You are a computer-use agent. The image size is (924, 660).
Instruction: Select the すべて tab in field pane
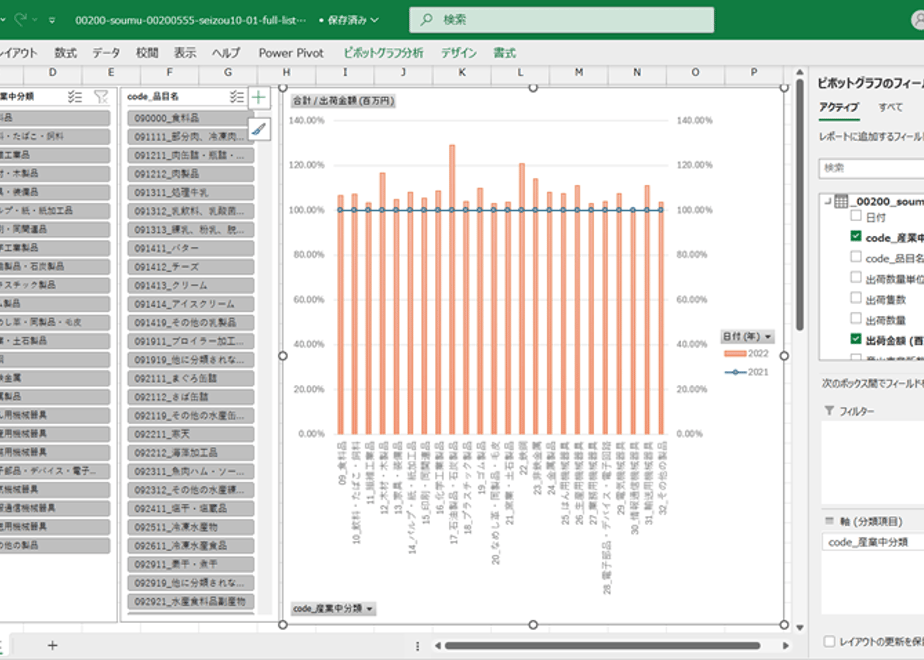pyautogui.click(x=890, y=107)
